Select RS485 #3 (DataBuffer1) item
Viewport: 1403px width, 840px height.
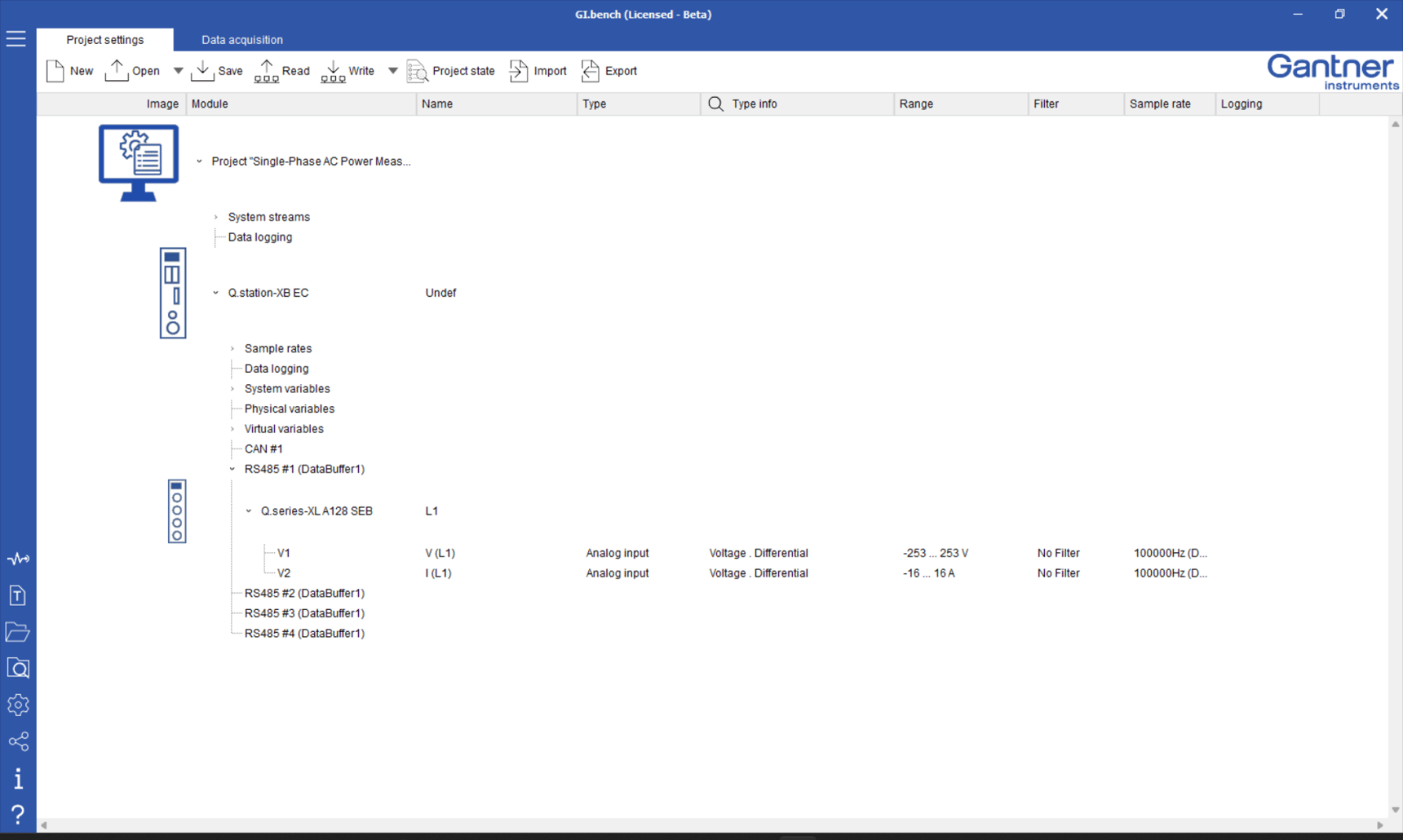(304, 613)
